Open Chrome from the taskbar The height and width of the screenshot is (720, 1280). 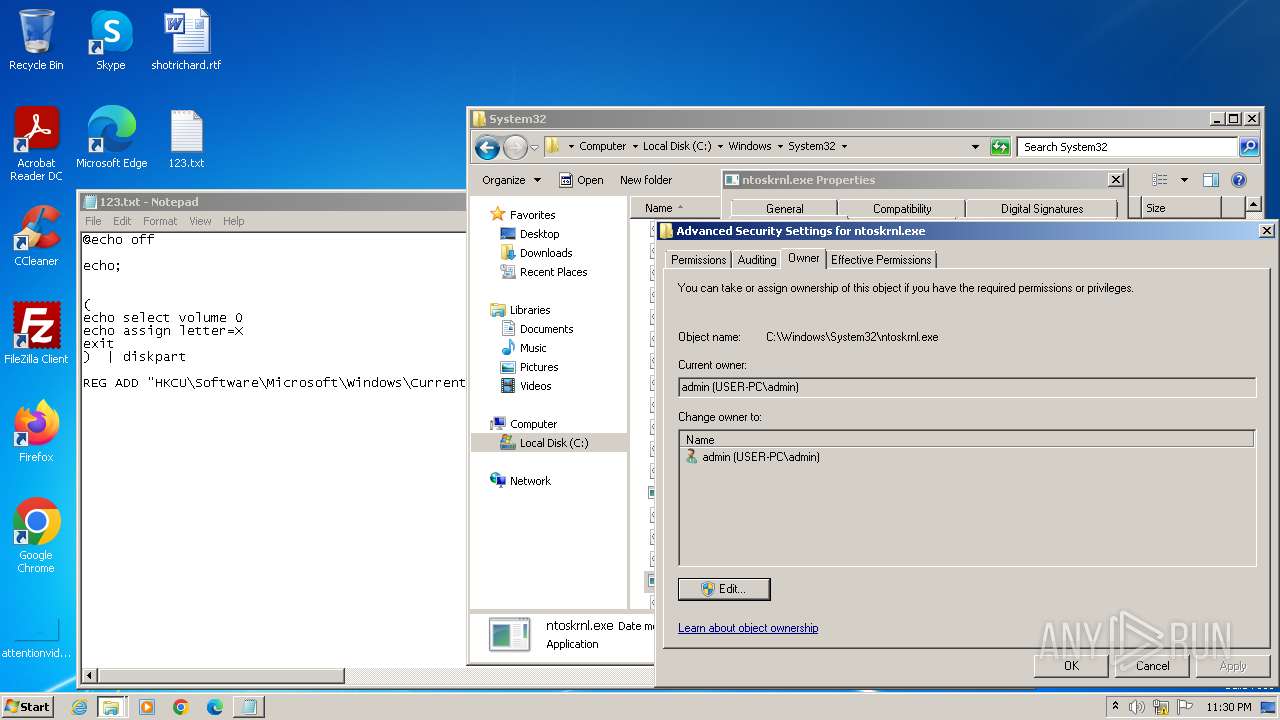coord(181,707)
